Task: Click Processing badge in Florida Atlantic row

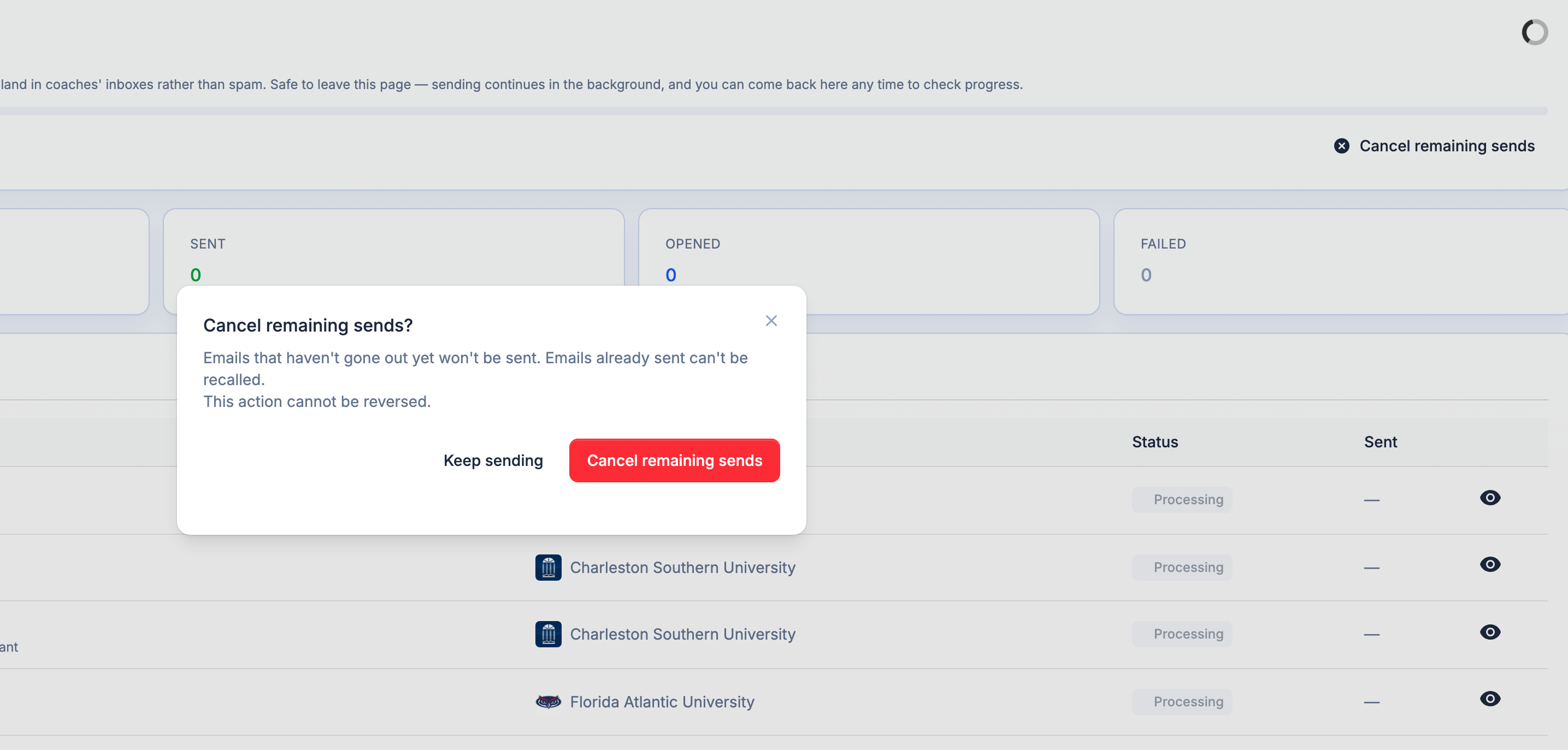Action: pyautogui.click(x=1182, y=702)
